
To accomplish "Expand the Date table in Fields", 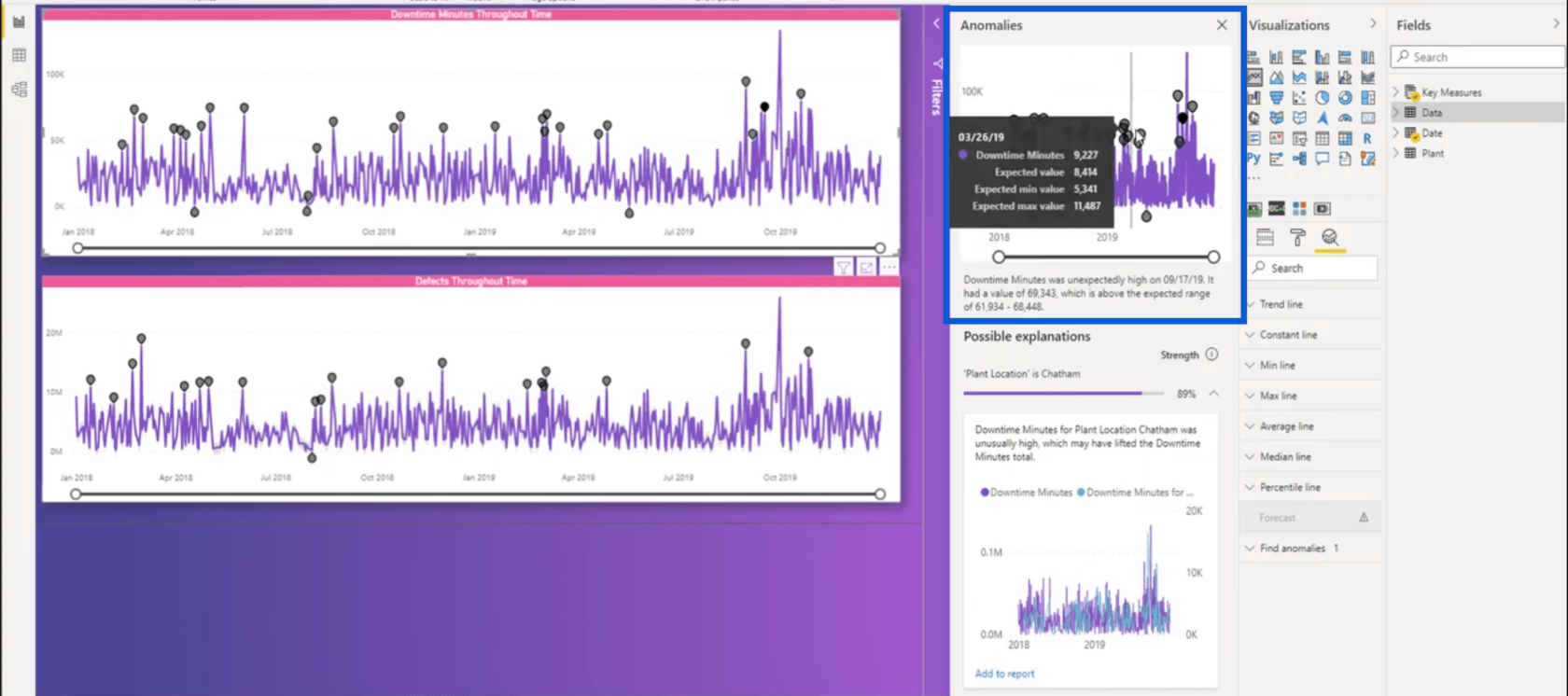I will coord(1396,133).
